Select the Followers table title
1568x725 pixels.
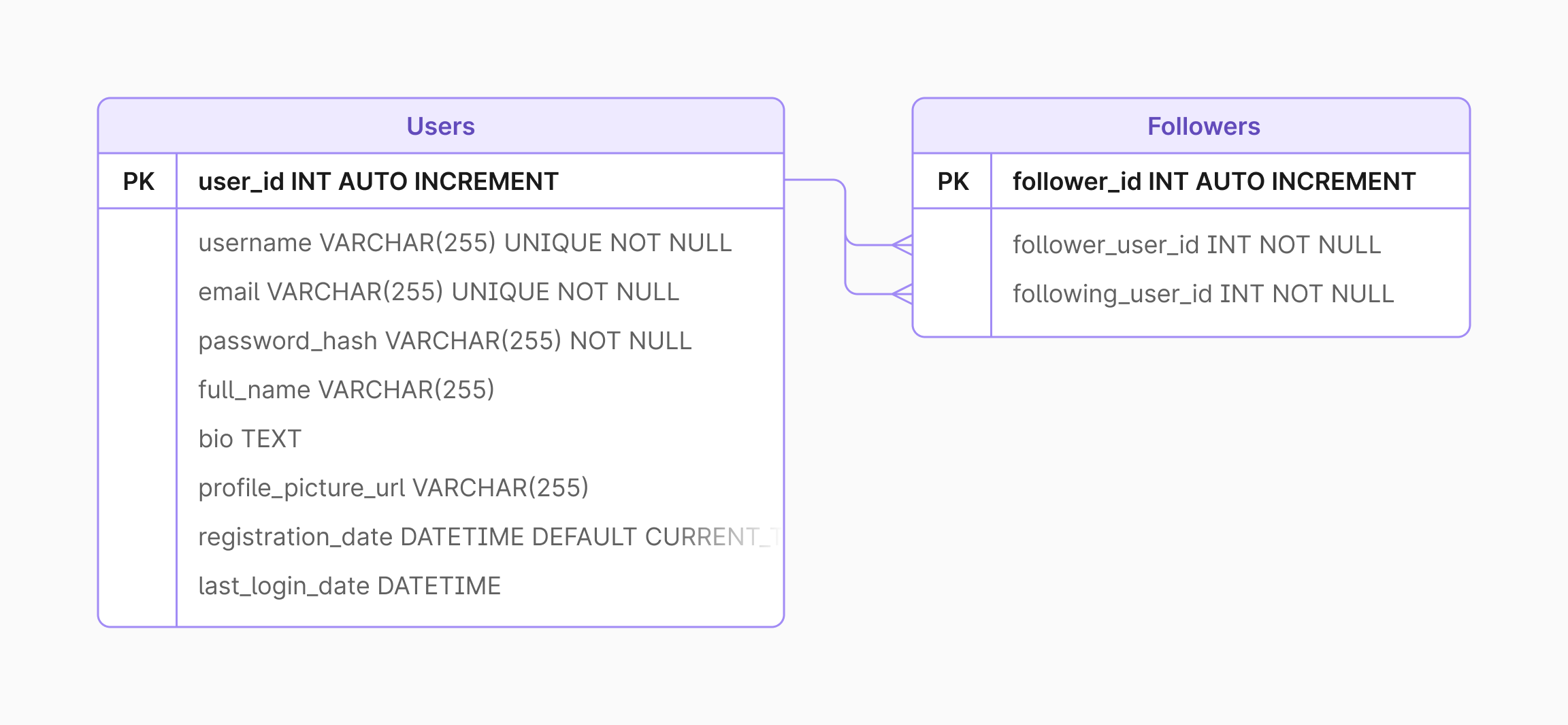pyautogui.click(x=1203, y=127)
